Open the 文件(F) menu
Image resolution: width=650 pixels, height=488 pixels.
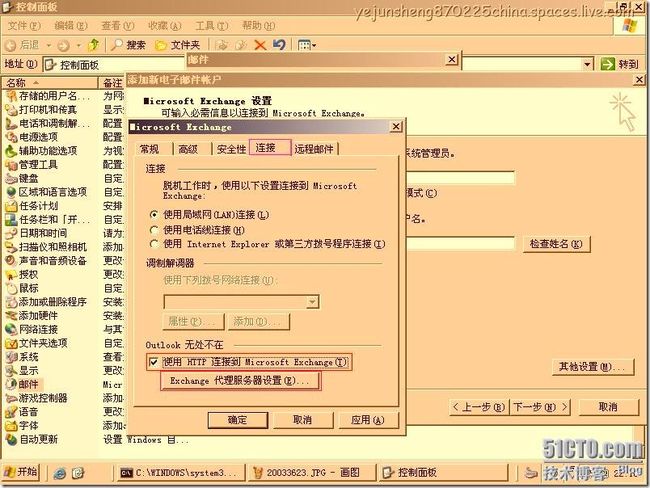(x=24, y=26)
